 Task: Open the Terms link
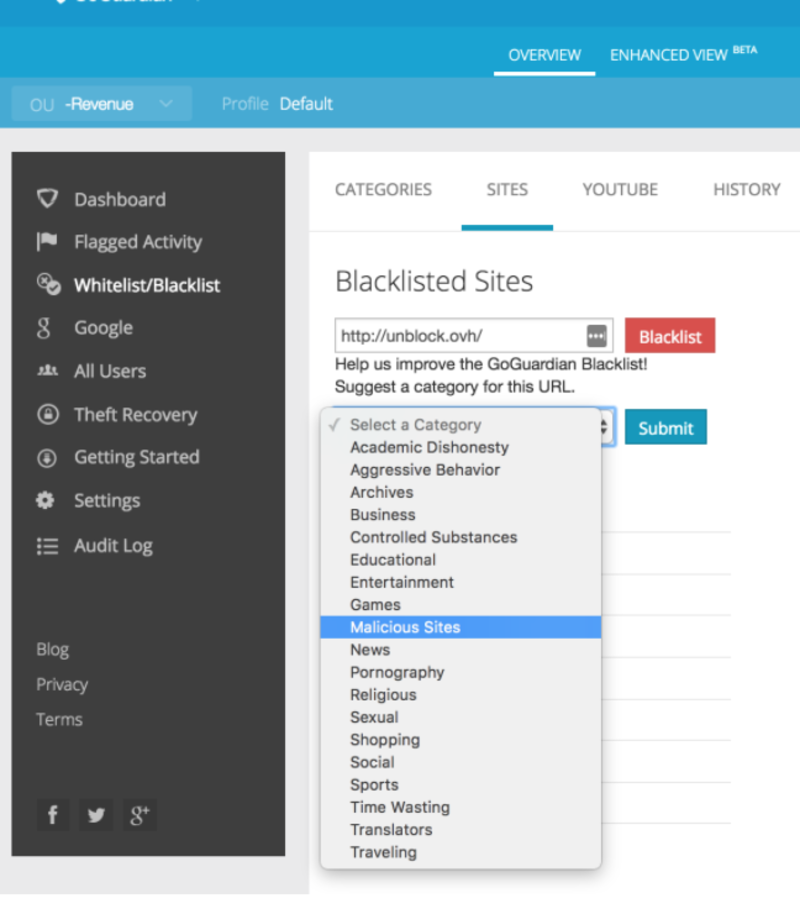(x=59, y=719)
